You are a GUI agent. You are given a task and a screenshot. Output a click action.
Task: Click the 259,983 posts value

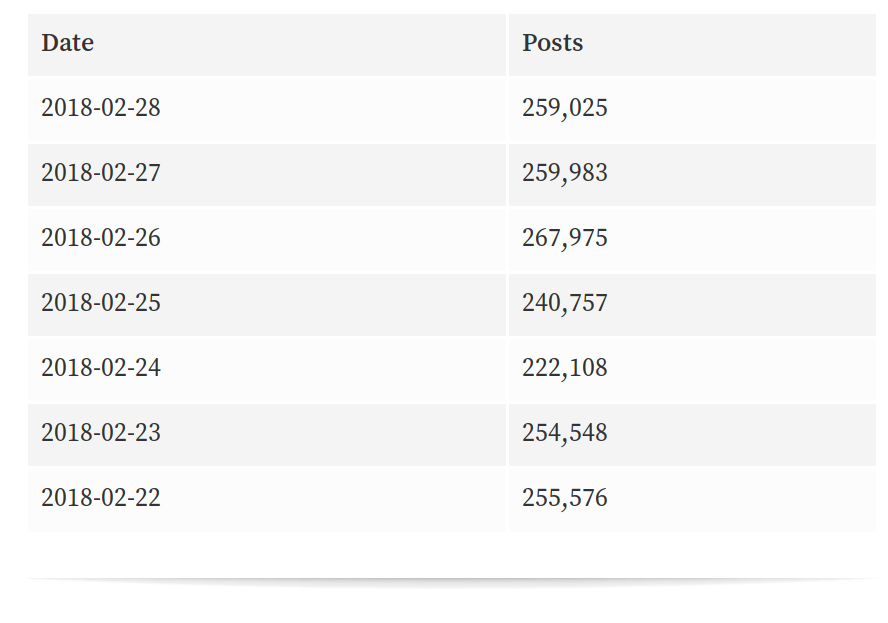coord(565,173)
